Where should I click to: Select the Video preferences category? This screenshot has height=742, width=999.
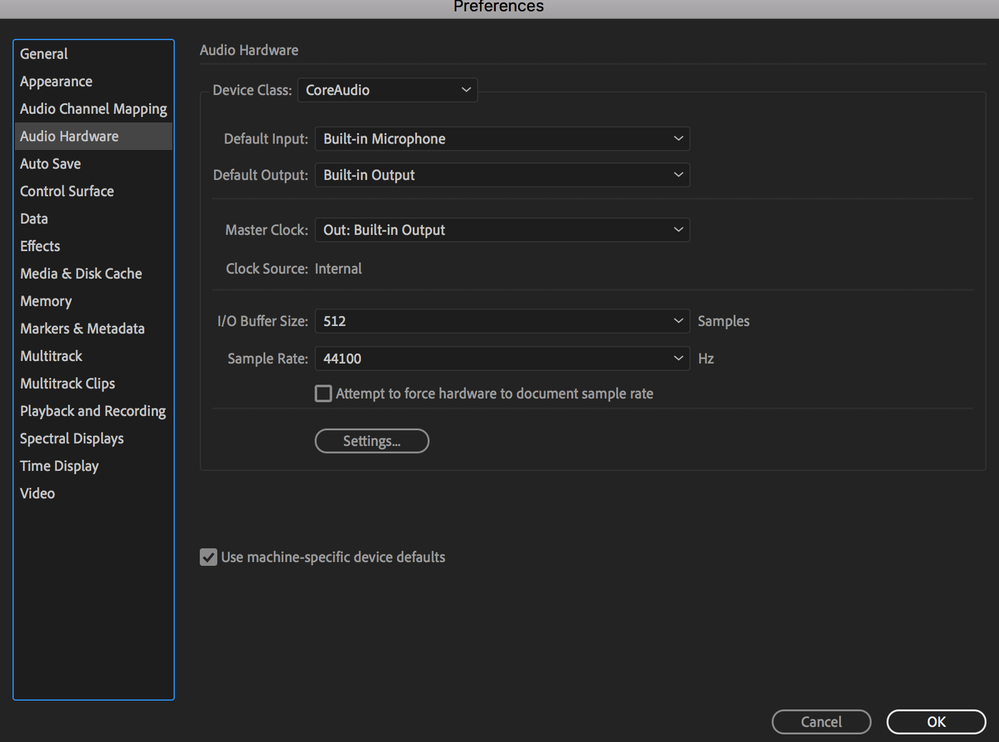(37, 493)
